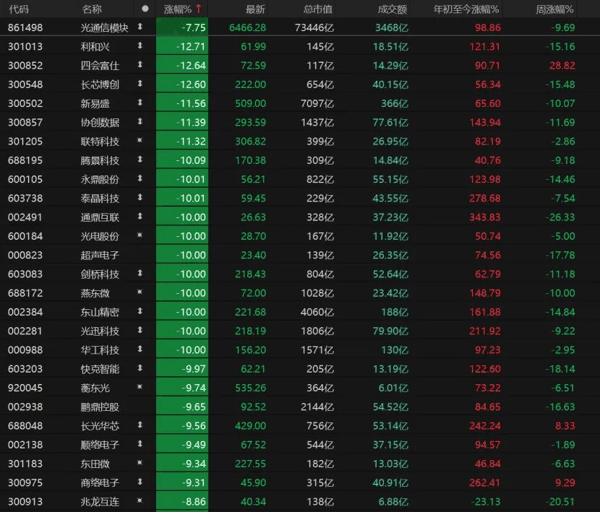Click the marker icon beside 顺络电子
The height and width of the screenshot is (512, 600).
140,444
